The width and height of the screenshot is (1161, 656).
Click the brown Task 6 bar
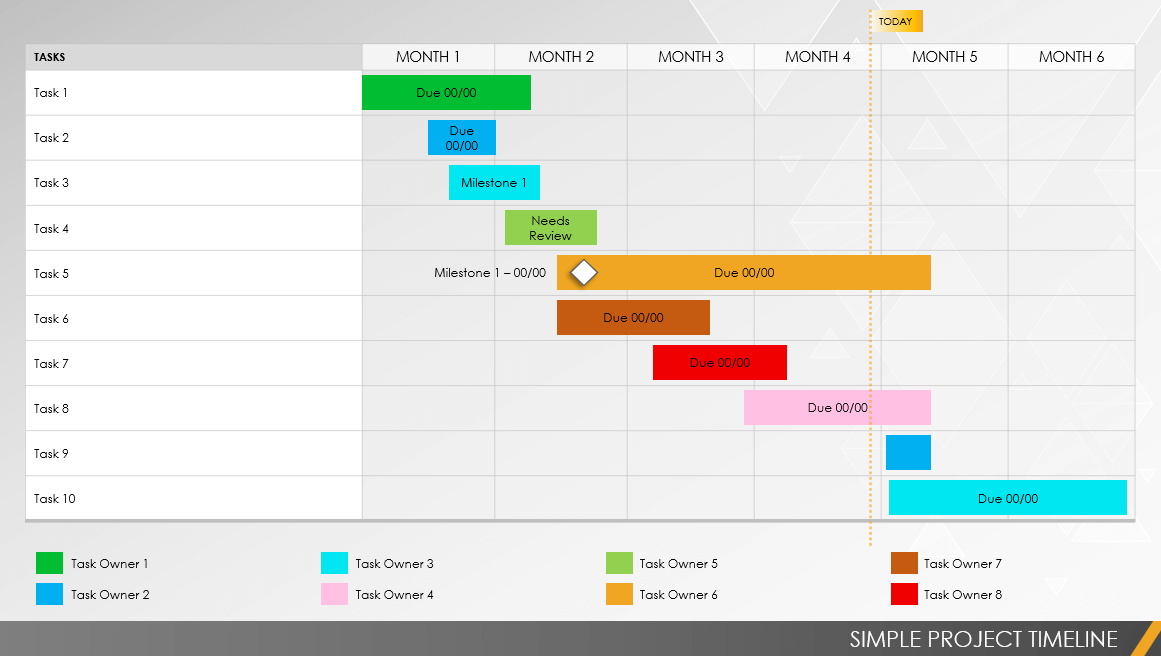point(633,318)
